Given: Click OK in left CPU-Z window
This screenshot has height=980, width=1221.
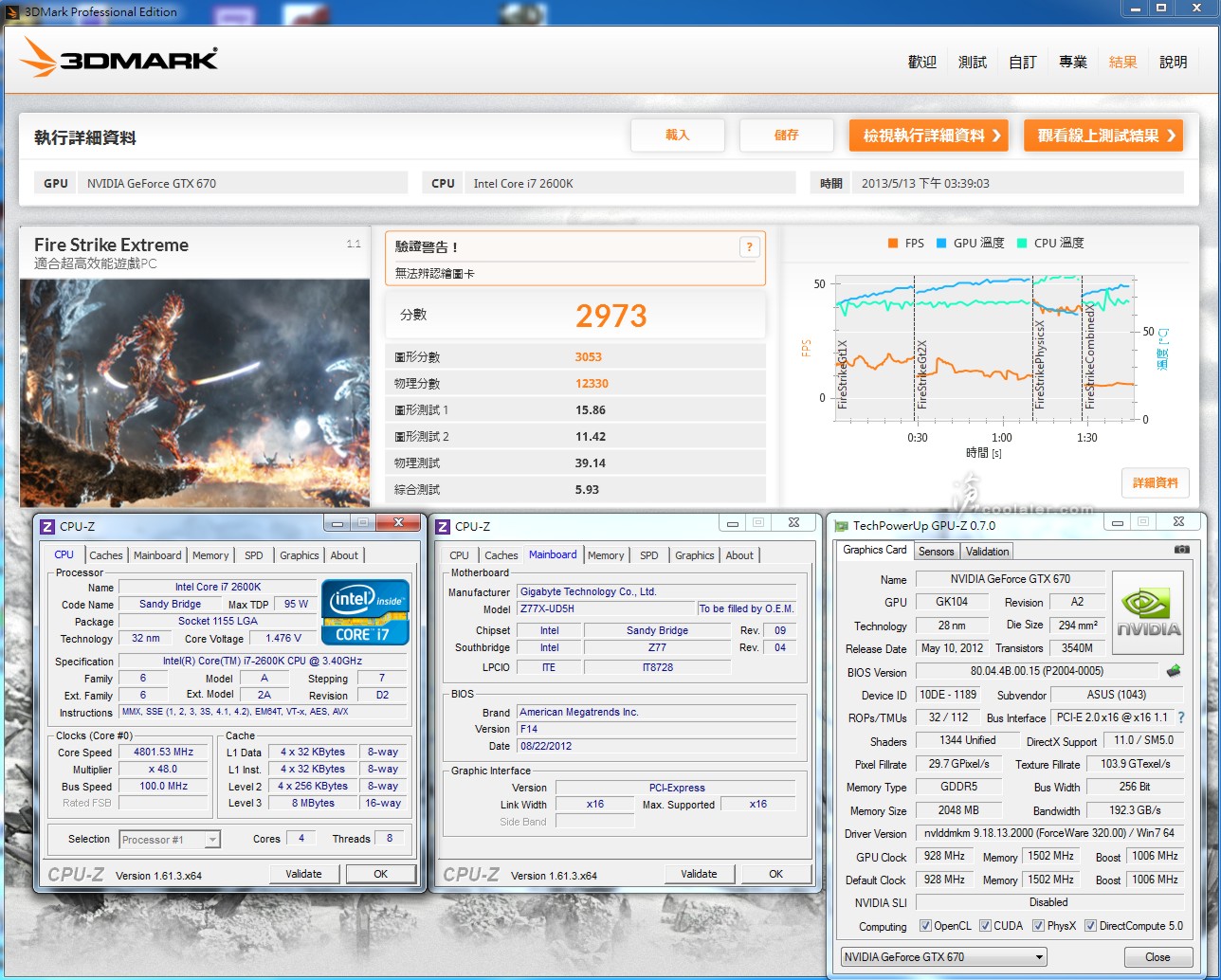Looking at the screenshot, I should (381, 874).
